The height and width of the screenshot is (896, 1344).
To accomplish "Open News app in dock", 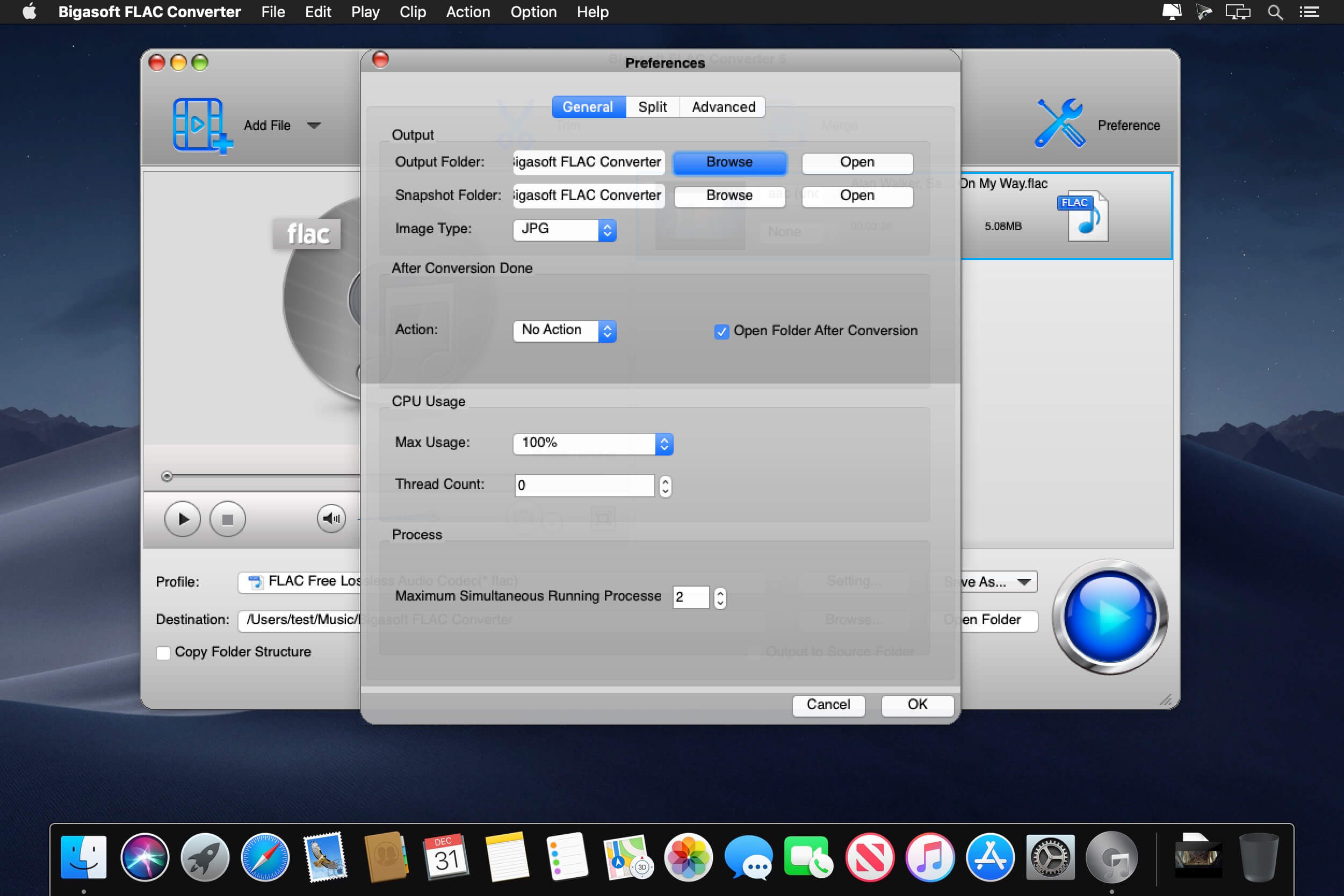I will coord(870,857).
